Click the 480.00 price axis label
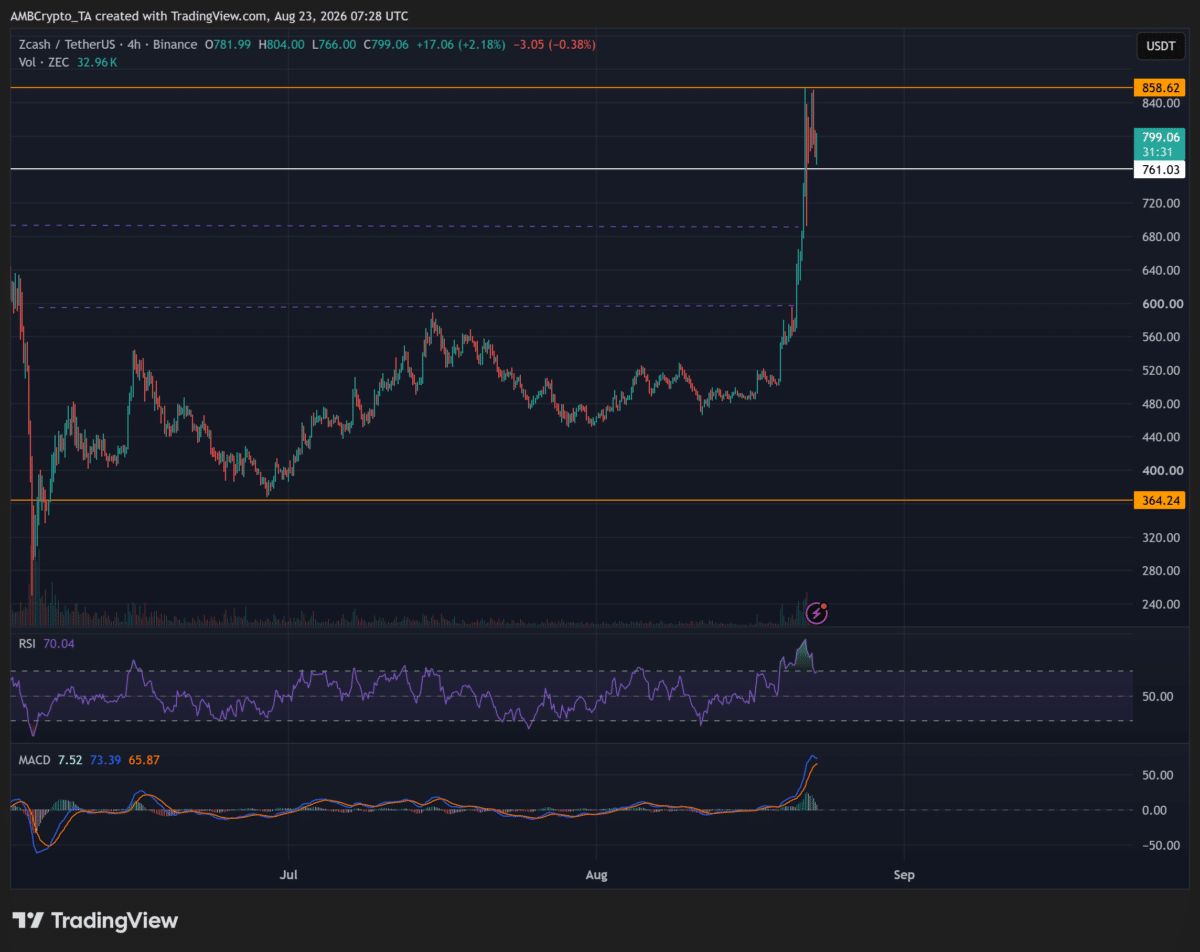Screen dimensions: 1200x952 pyautogui.click(x=1162, y=404)
